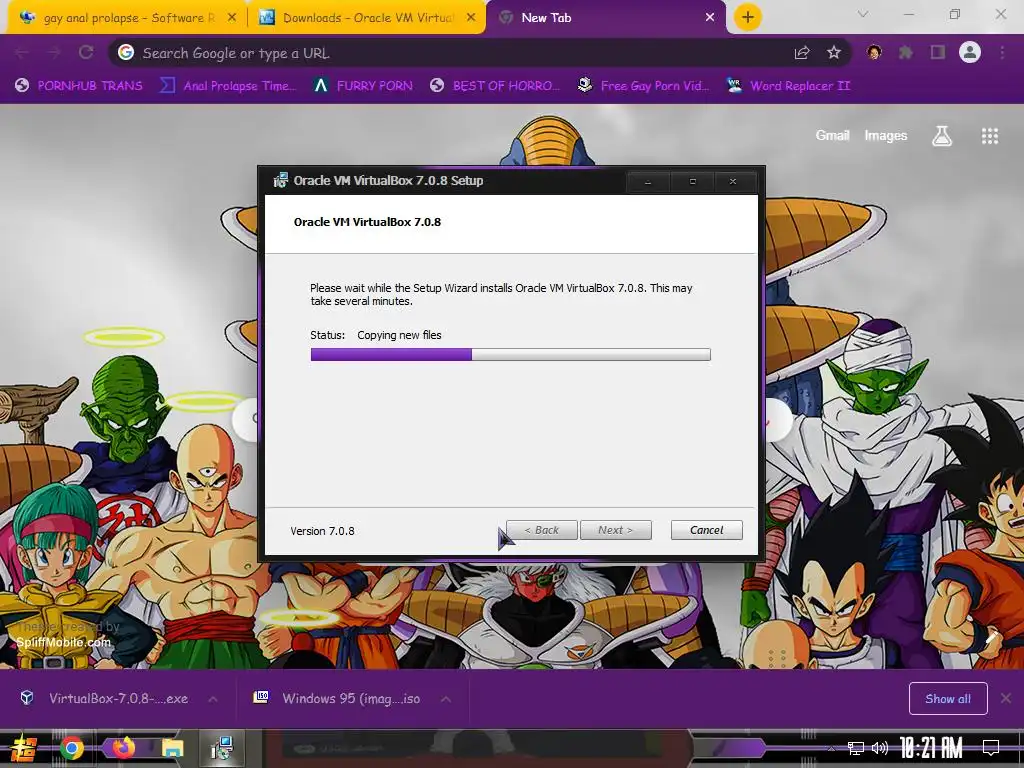Screen dimensions: 1024x768
Task: Close the Downloads - Oracle VM tab
Action: [471, 18]
